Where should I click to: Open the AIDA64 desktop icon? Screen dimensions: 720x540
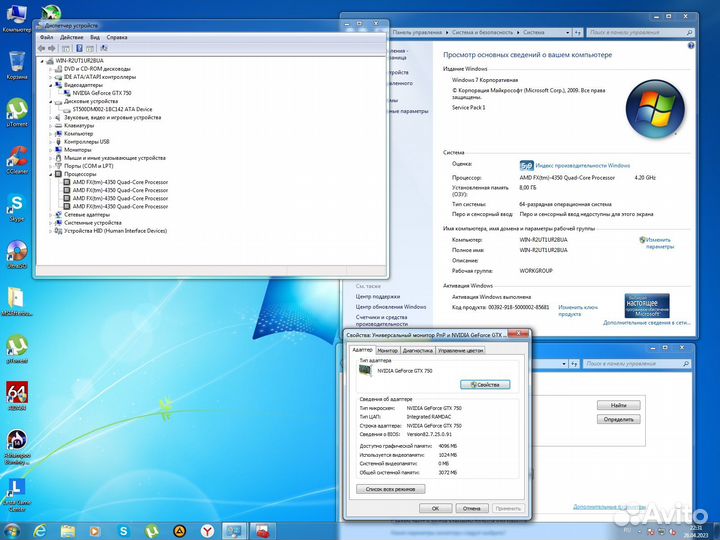17,392
